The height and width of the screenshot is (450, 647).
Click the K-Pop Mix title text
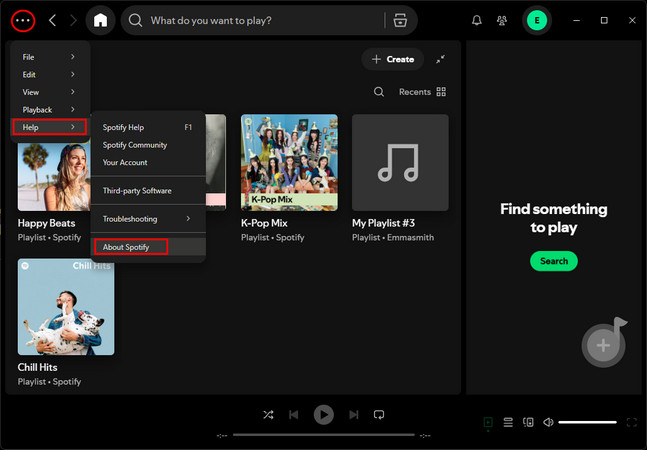[x=264, y=223]
